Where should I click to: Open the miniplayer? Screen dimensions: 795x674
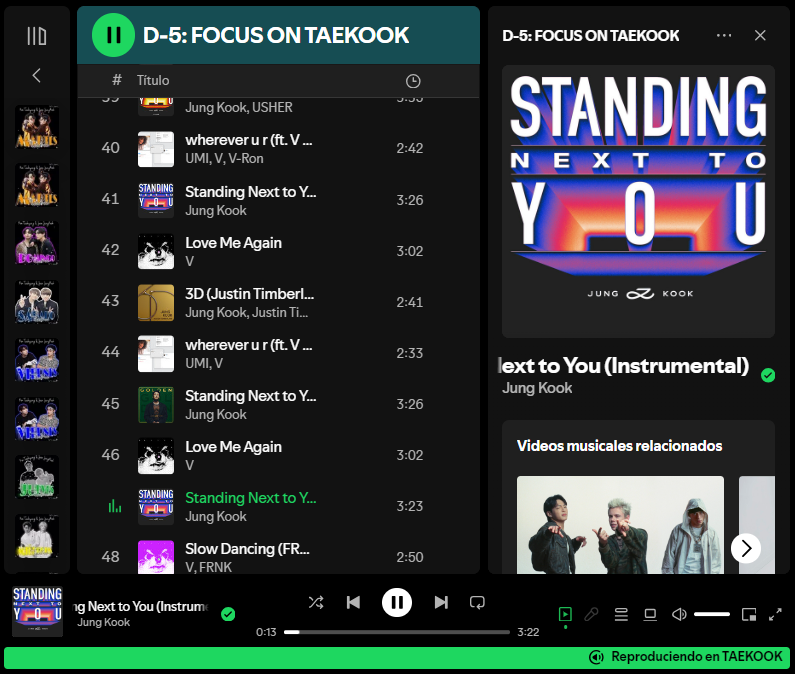click(749, 614)
